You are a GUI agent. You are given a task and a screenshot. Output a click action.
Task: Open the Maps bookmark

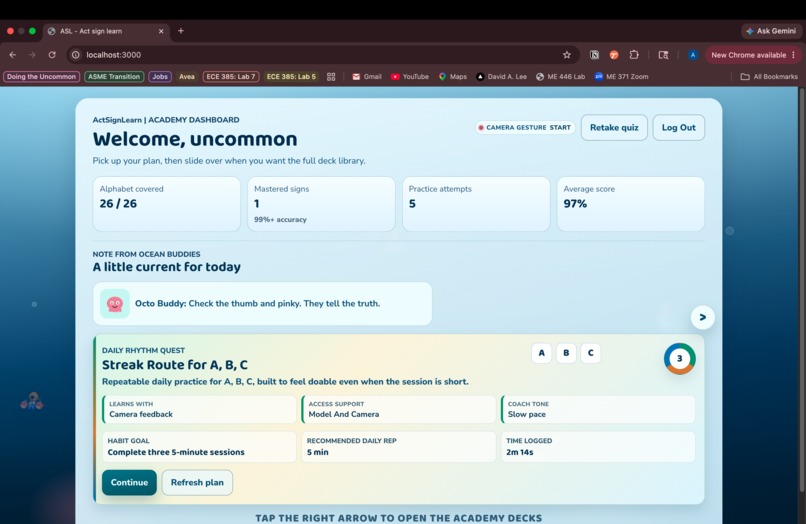click(452, 77)
